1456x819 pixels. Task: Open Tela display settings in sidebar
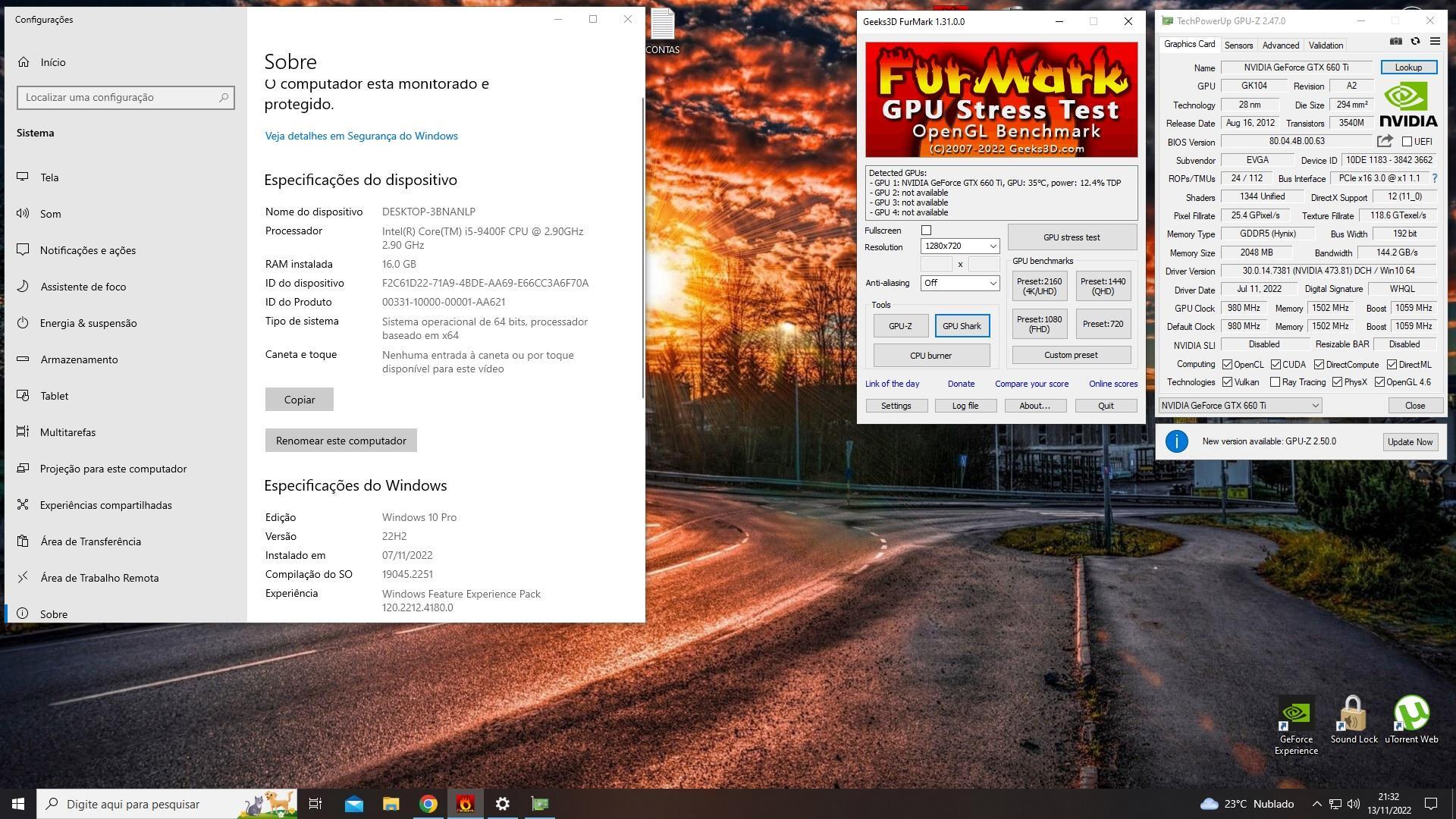125,177
